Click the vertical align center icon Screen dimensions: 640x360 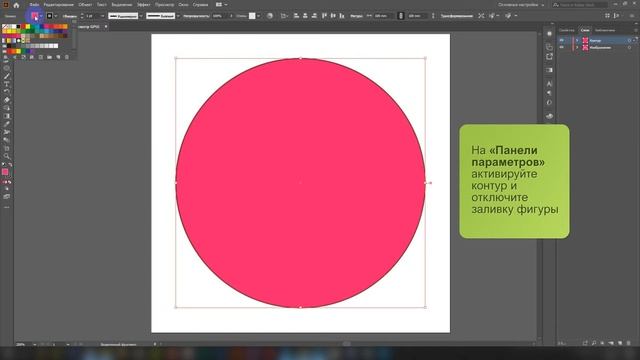pyautogui.click(x=333, y=16)
